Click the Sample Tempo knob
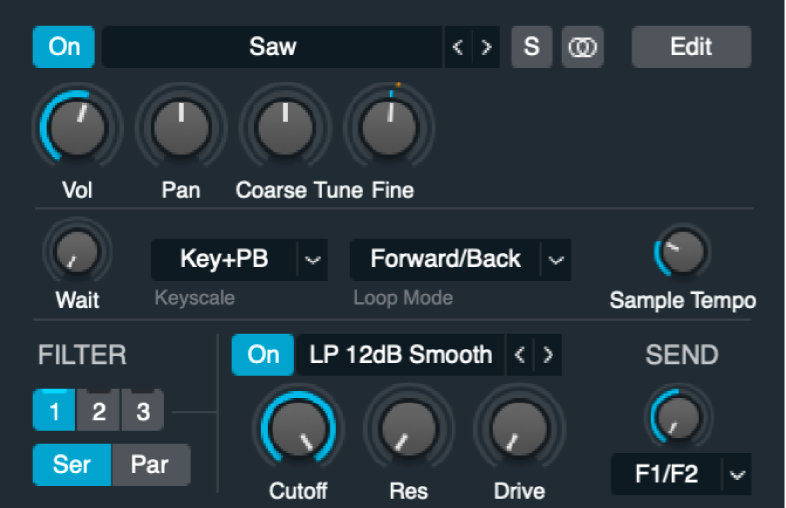The image size is (786, 508). [x=683, y=252]
